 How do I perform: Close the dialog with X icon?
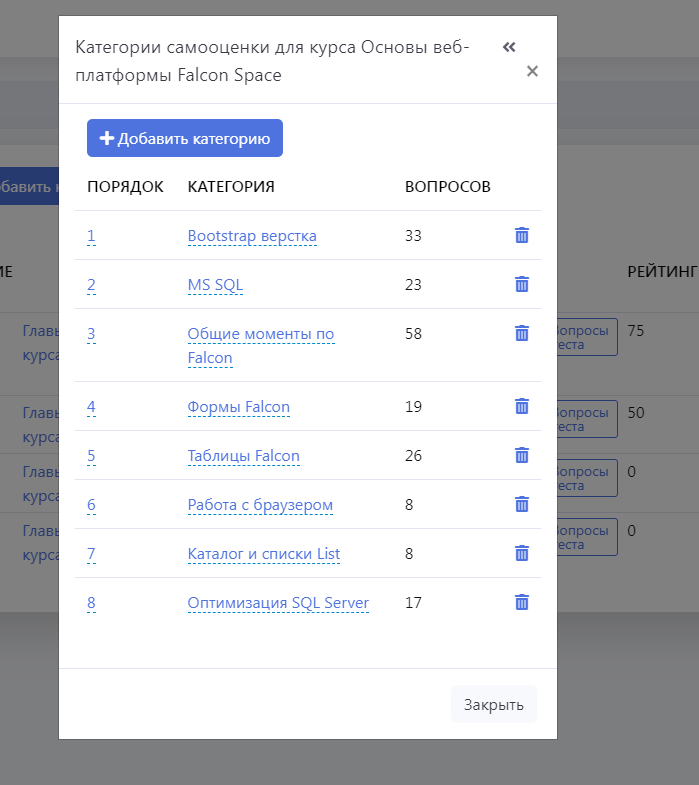[x=532, y=71]
